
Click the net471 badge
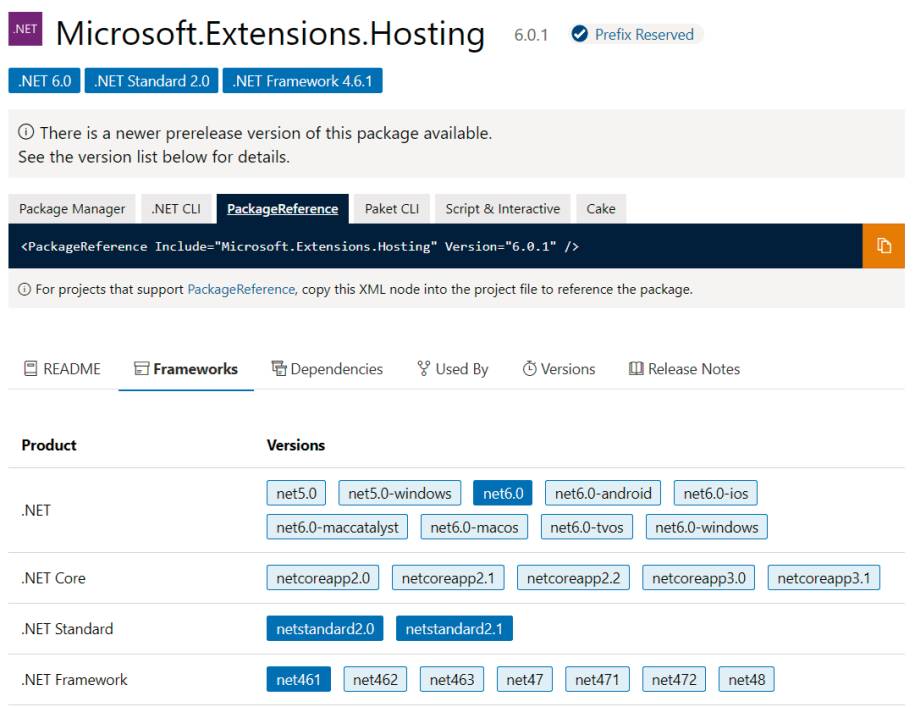(597, 680)
